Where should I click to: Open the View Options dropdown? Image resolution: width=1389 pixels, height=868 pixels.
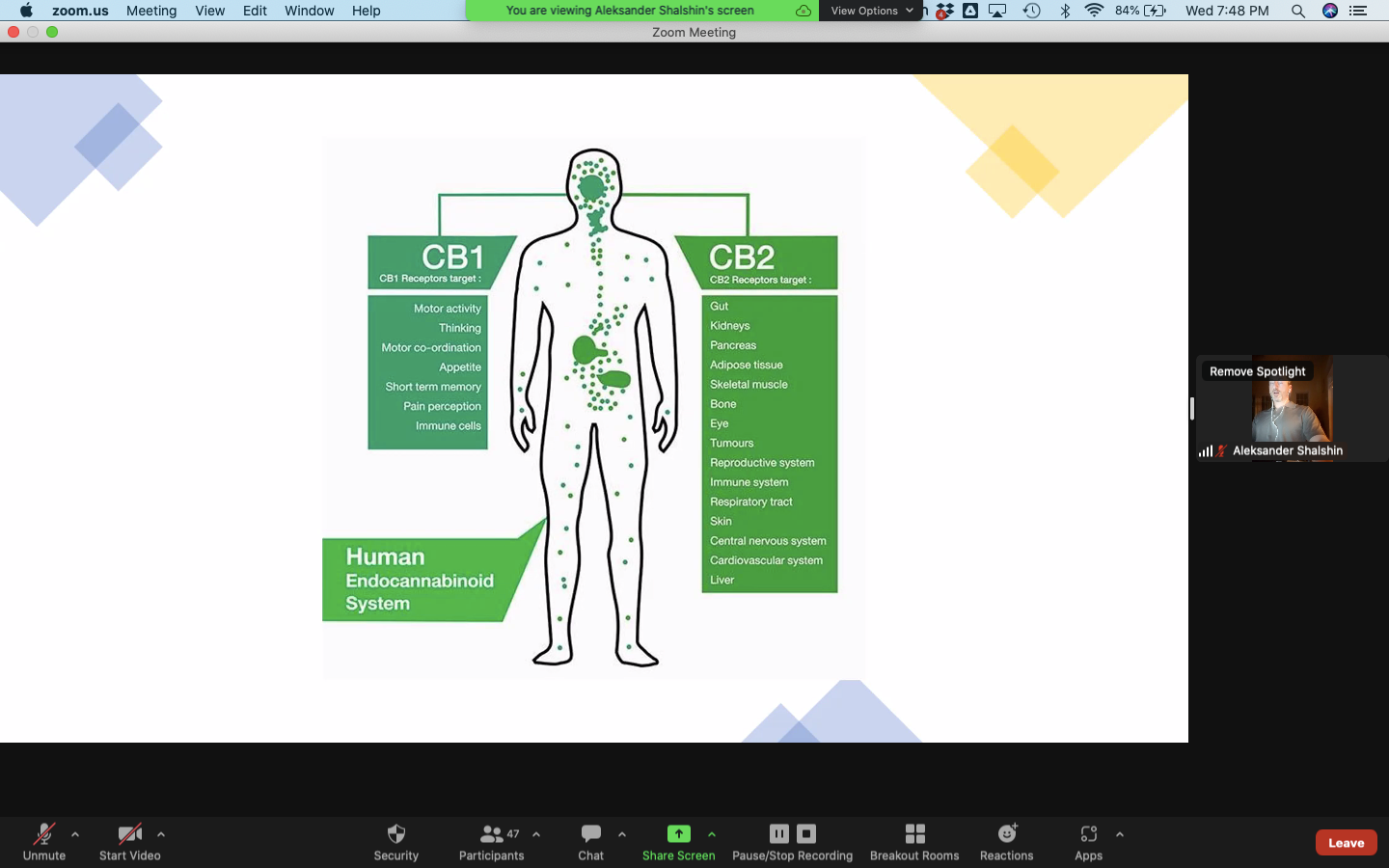point(871,11)
